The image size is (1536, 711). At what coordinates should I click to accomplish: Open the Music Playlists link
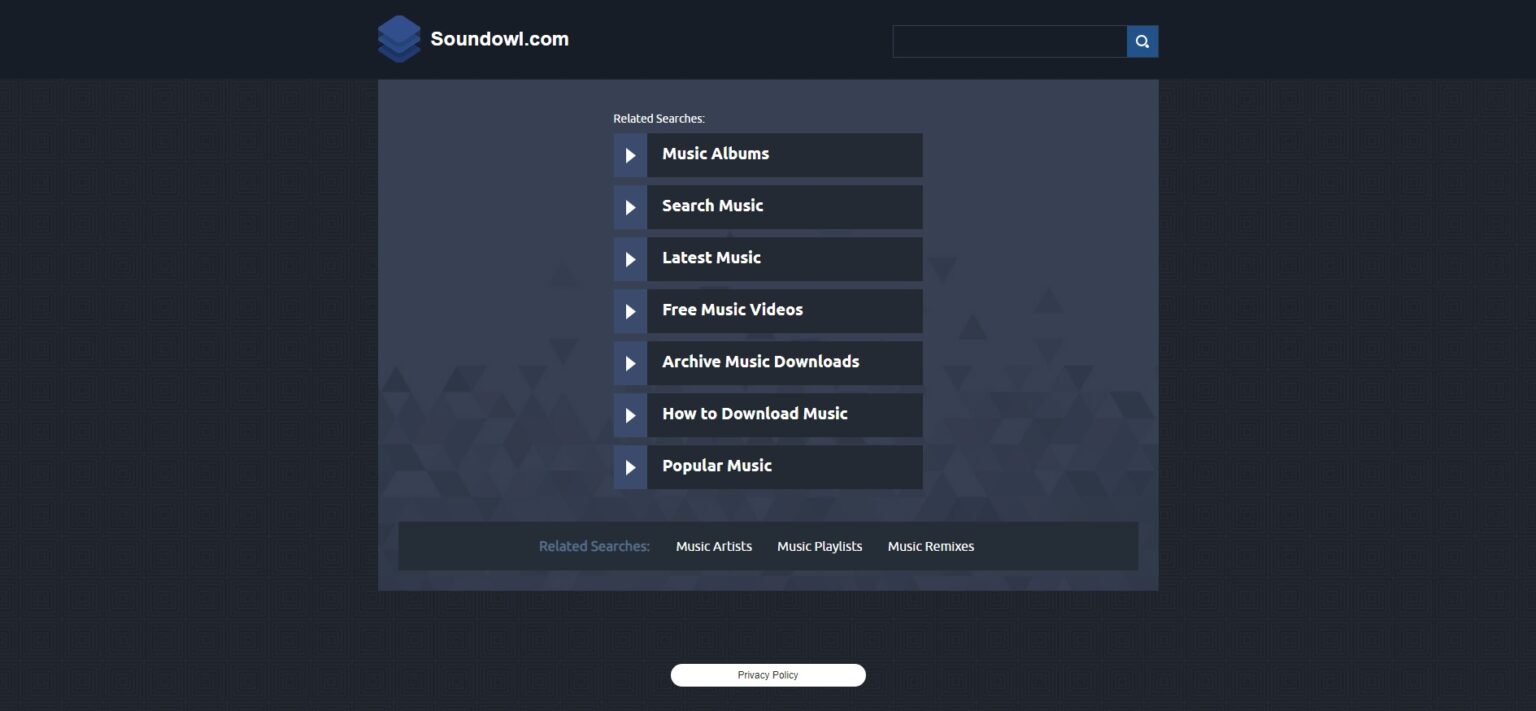click(x=819, y=546)
